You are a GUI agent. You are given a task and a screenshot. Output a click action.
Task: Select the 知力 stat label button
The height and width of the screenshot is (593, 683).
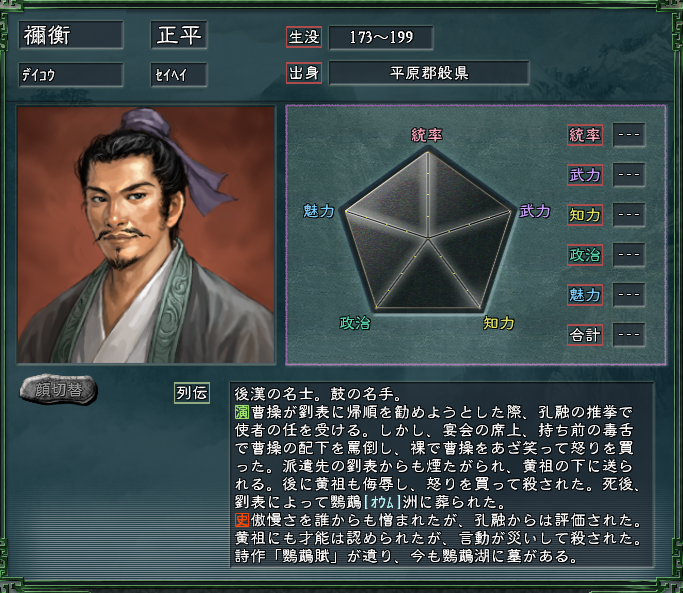(585, 215)
